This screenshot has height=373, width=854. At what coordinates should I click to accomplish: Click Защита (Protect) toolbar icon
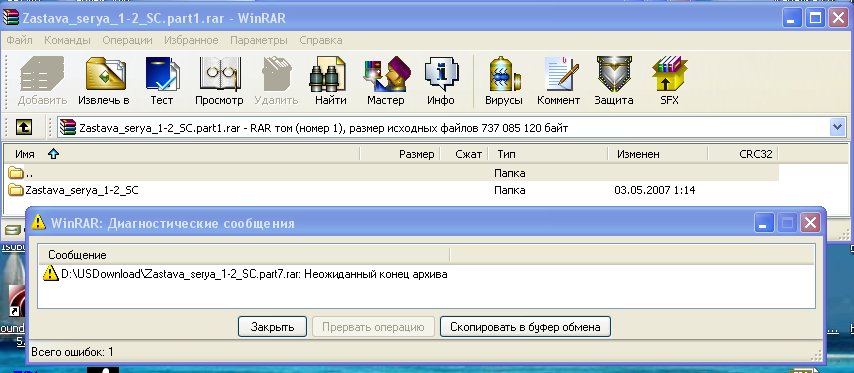click(614, 74)
